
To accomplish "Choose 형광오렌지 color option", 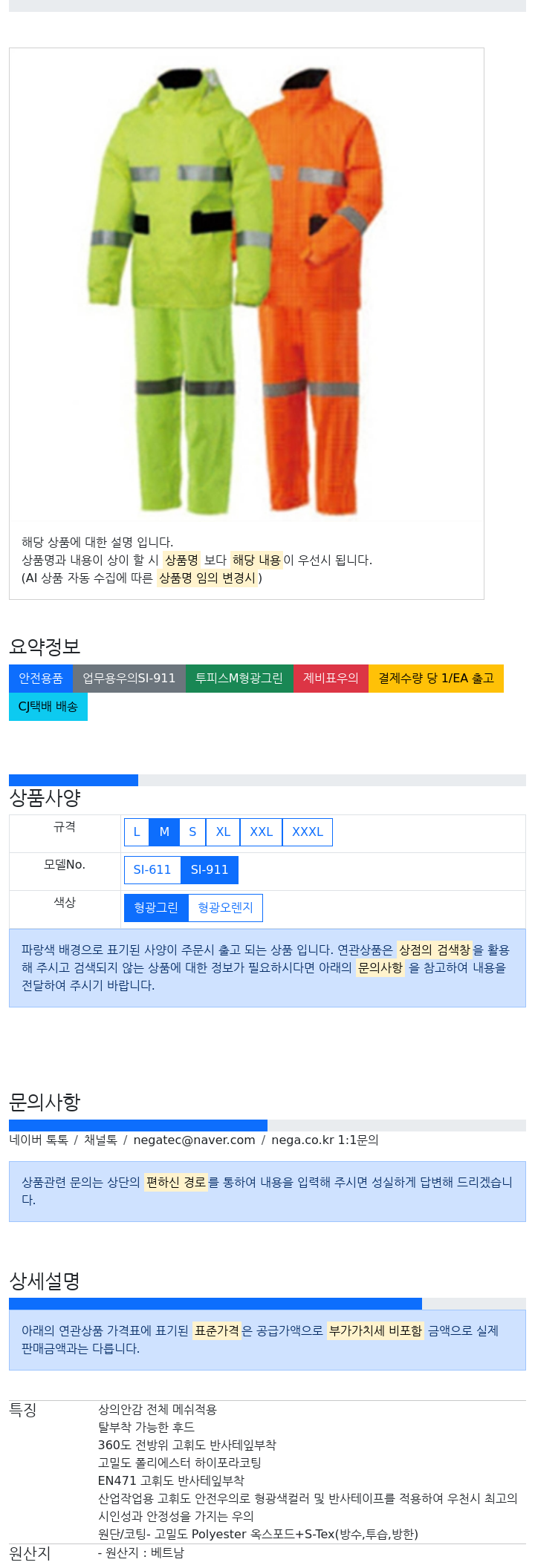I will (x=225, y=907).
